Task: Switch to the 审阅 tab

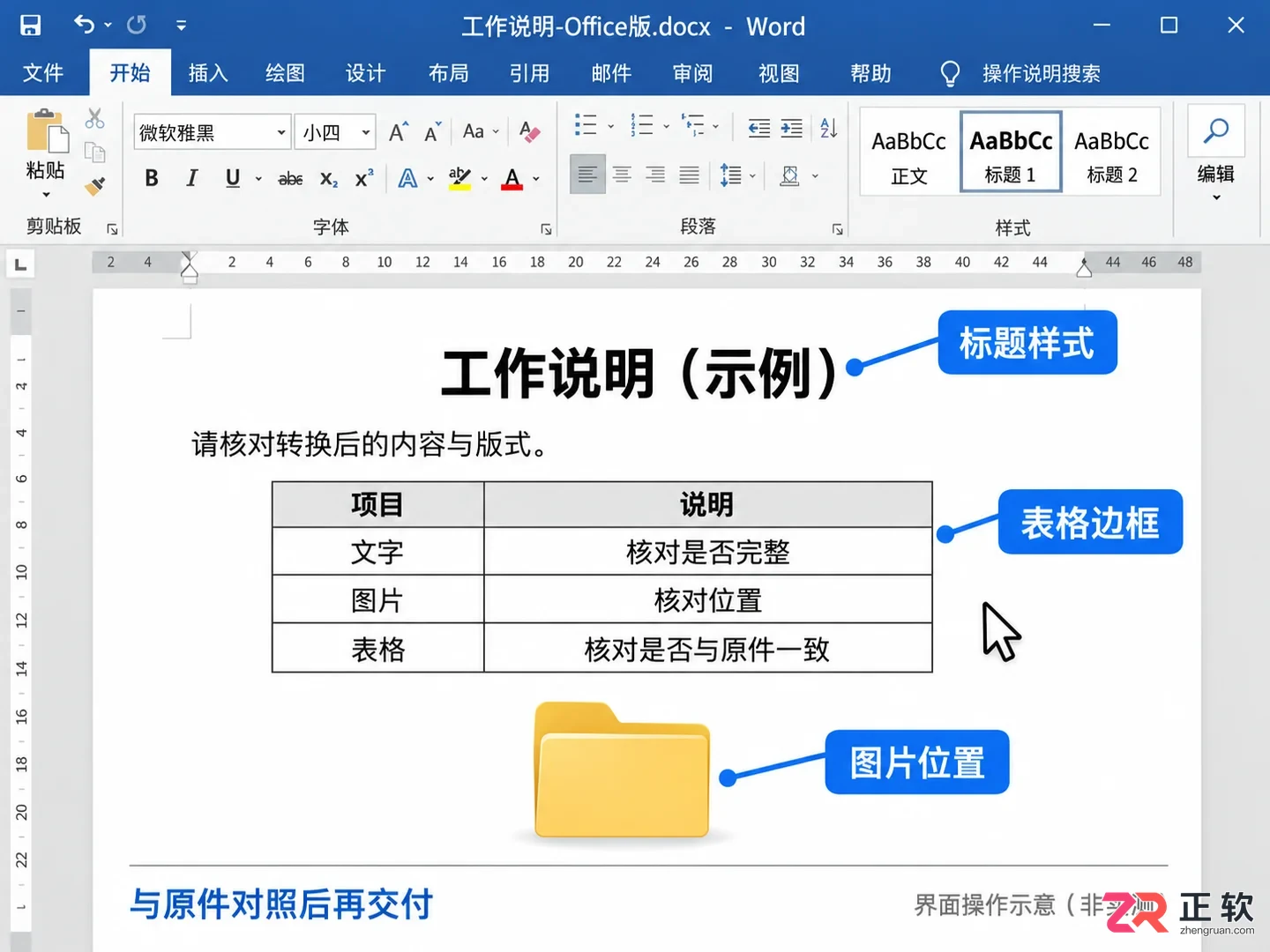Action: coord(692,73)
